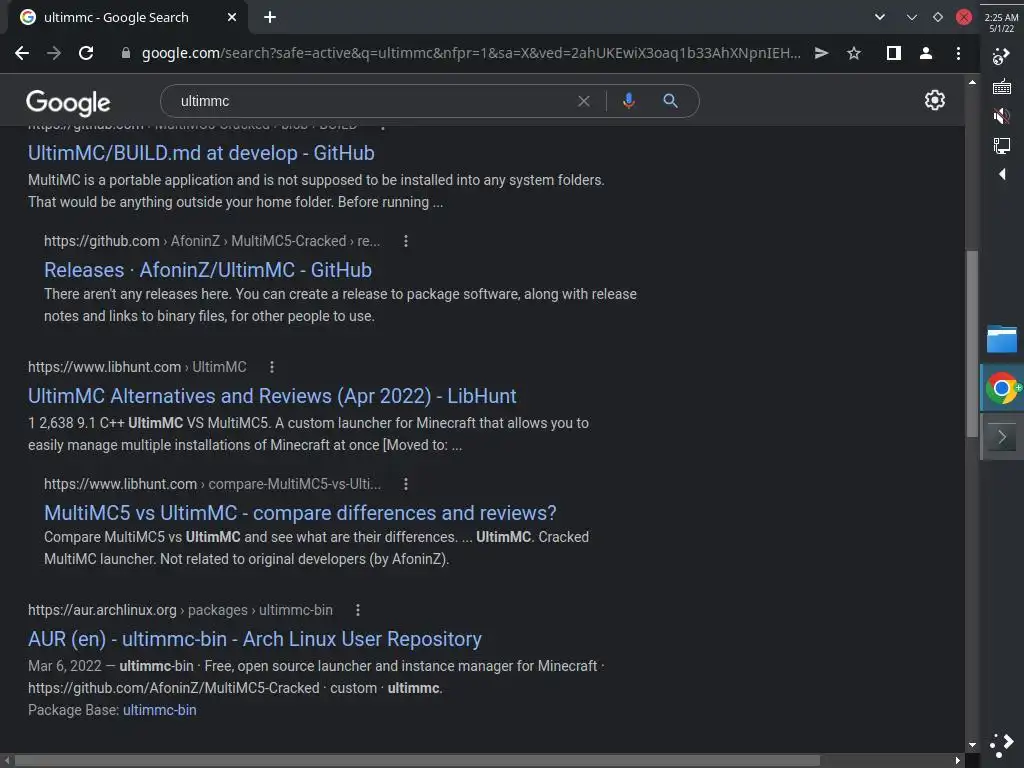Viewport: 1024px width, 768px height.
Task: Open UltimMC/BUILD.md at develop result
Action: pos(201,153)
